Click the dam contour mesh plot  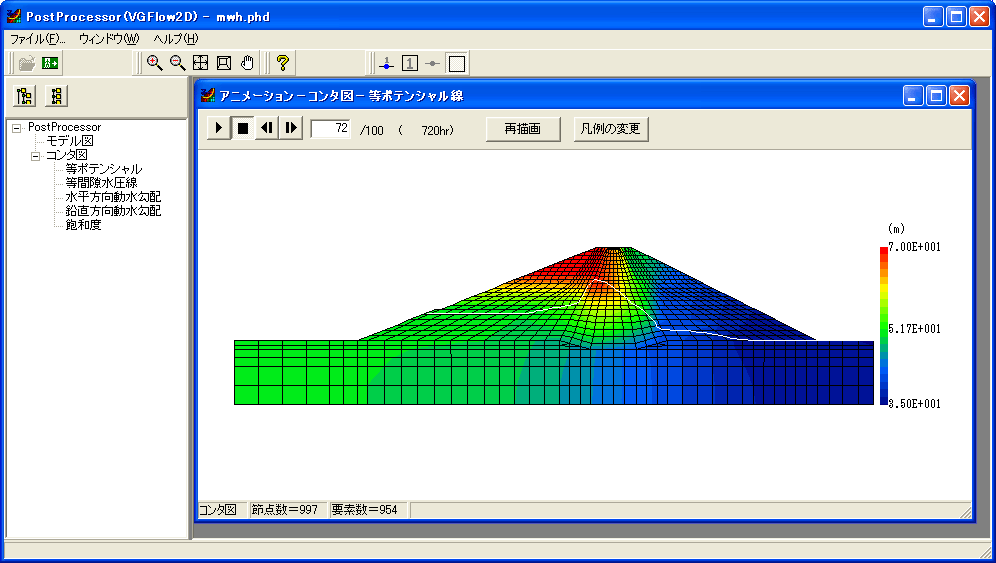point(554,326)
